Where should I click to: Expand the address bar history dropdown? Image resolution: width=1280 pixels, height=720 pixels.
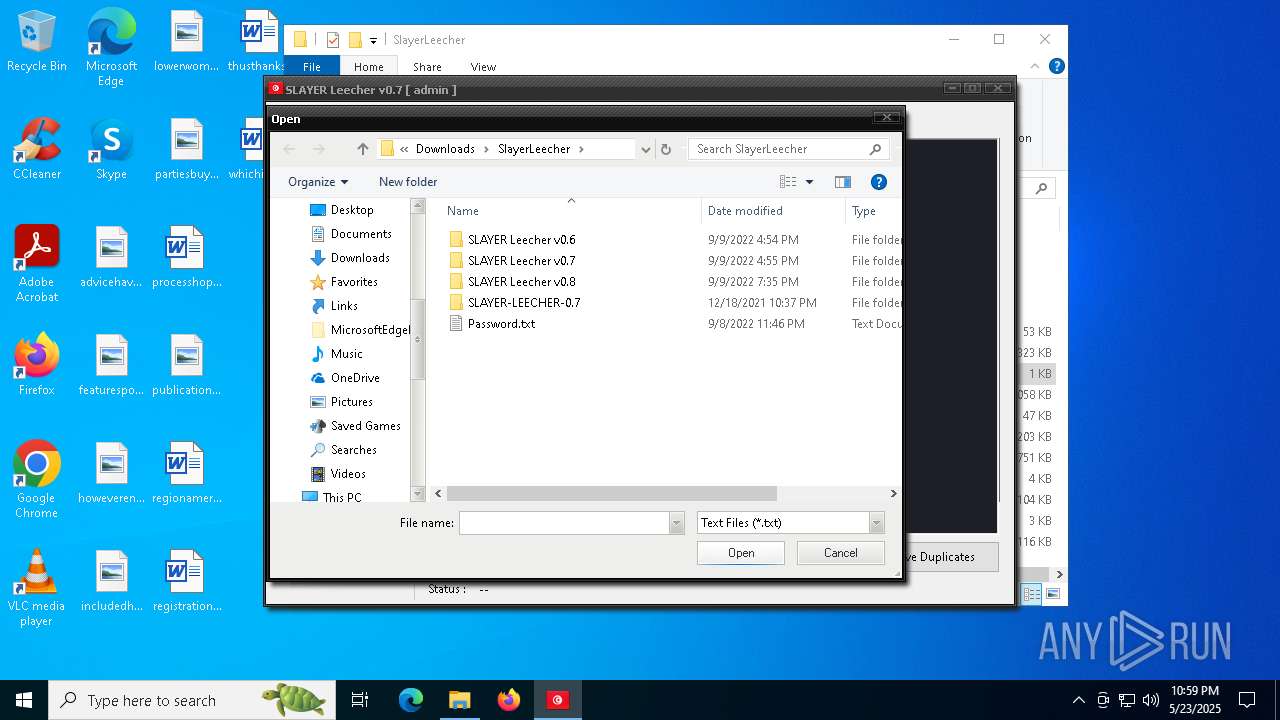[645, 149]
